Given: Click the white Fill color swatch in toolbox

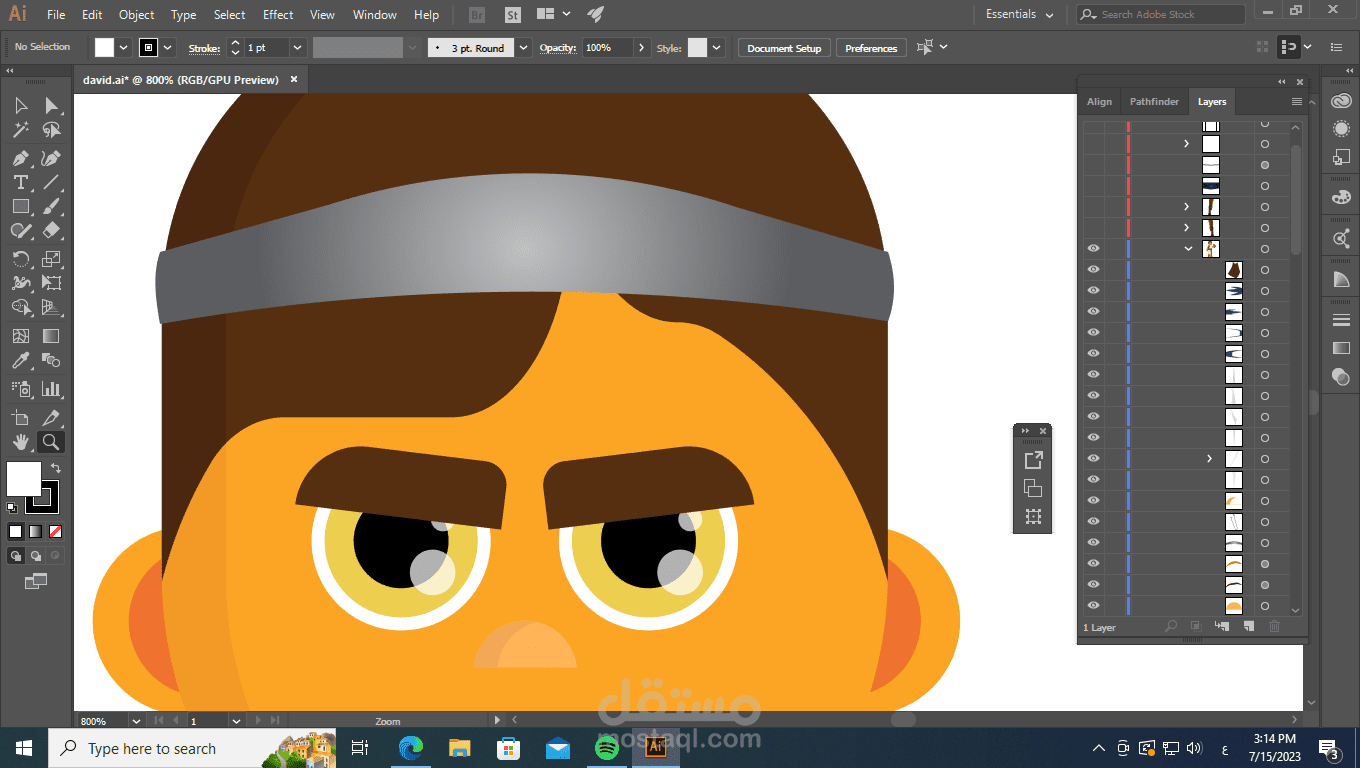Looking at the screenshot, I should pos(23,478).
